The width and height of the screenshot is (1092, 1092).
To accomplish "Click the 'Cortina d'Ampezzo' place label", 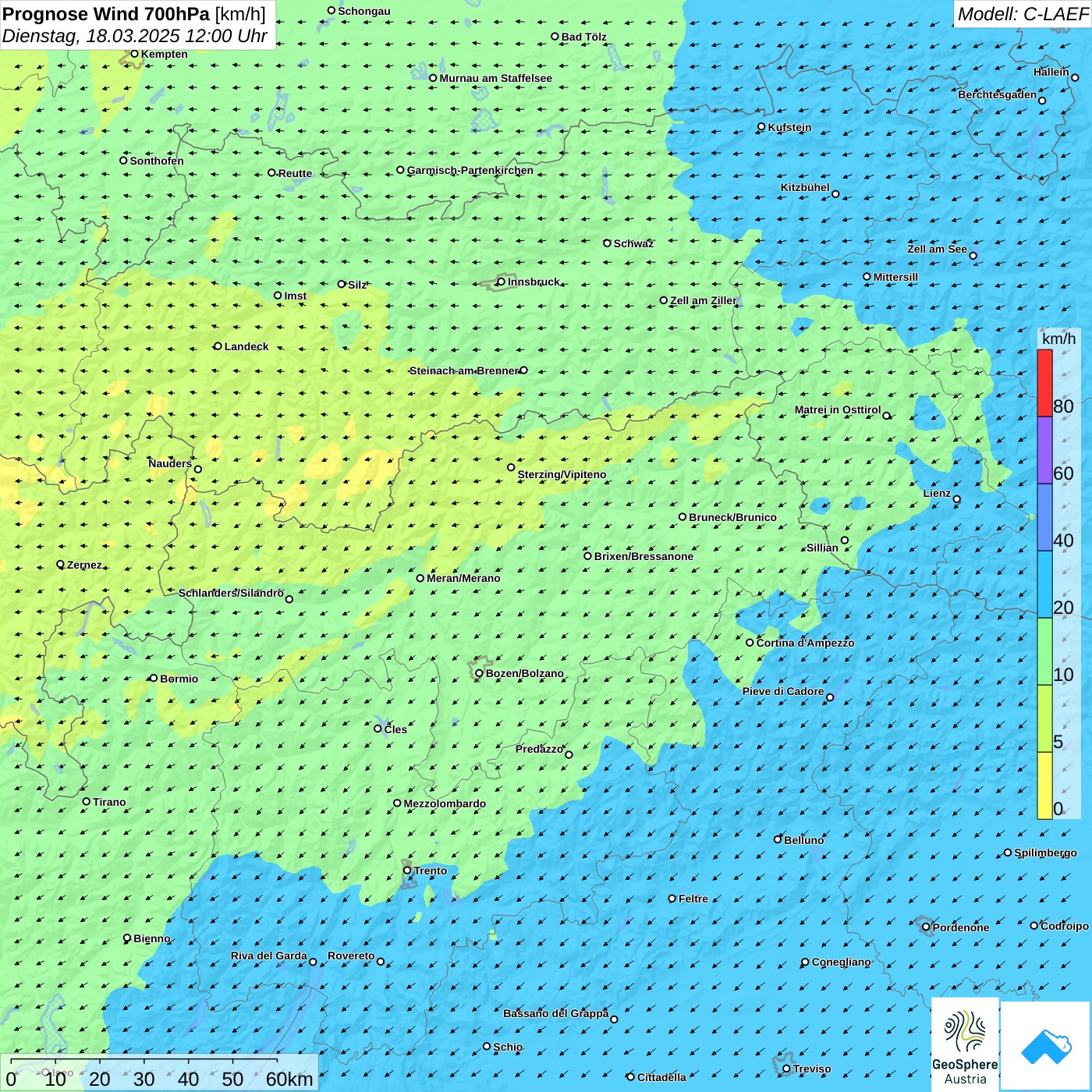I will point(805,643).
